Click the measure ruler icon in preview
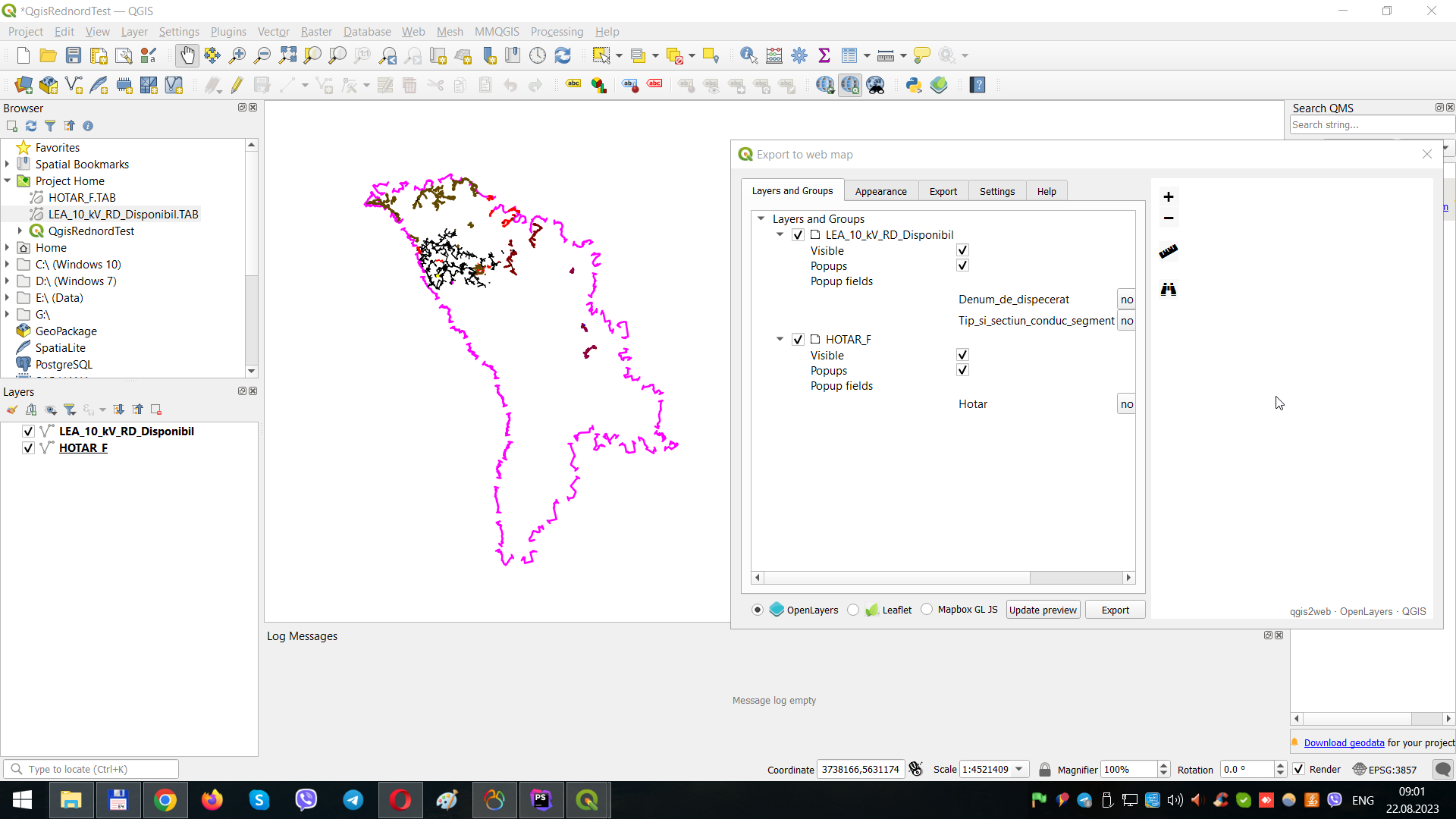 1168,251
